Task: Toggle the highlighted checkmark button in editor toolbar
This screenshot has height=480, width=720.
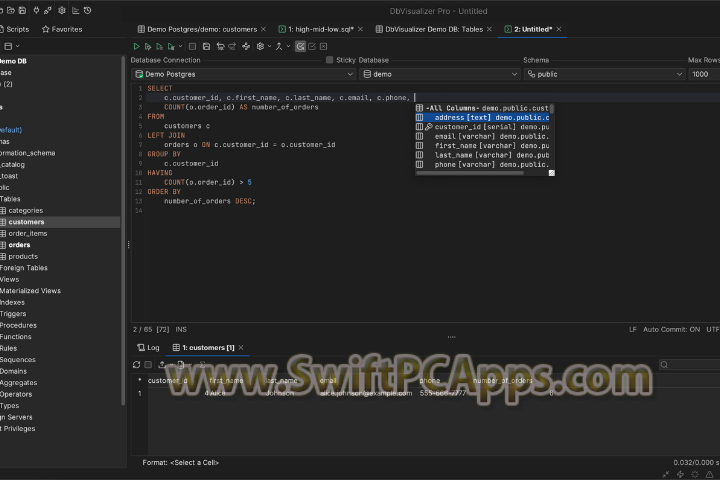Action: pyautogui.click(x=299, y=46)
